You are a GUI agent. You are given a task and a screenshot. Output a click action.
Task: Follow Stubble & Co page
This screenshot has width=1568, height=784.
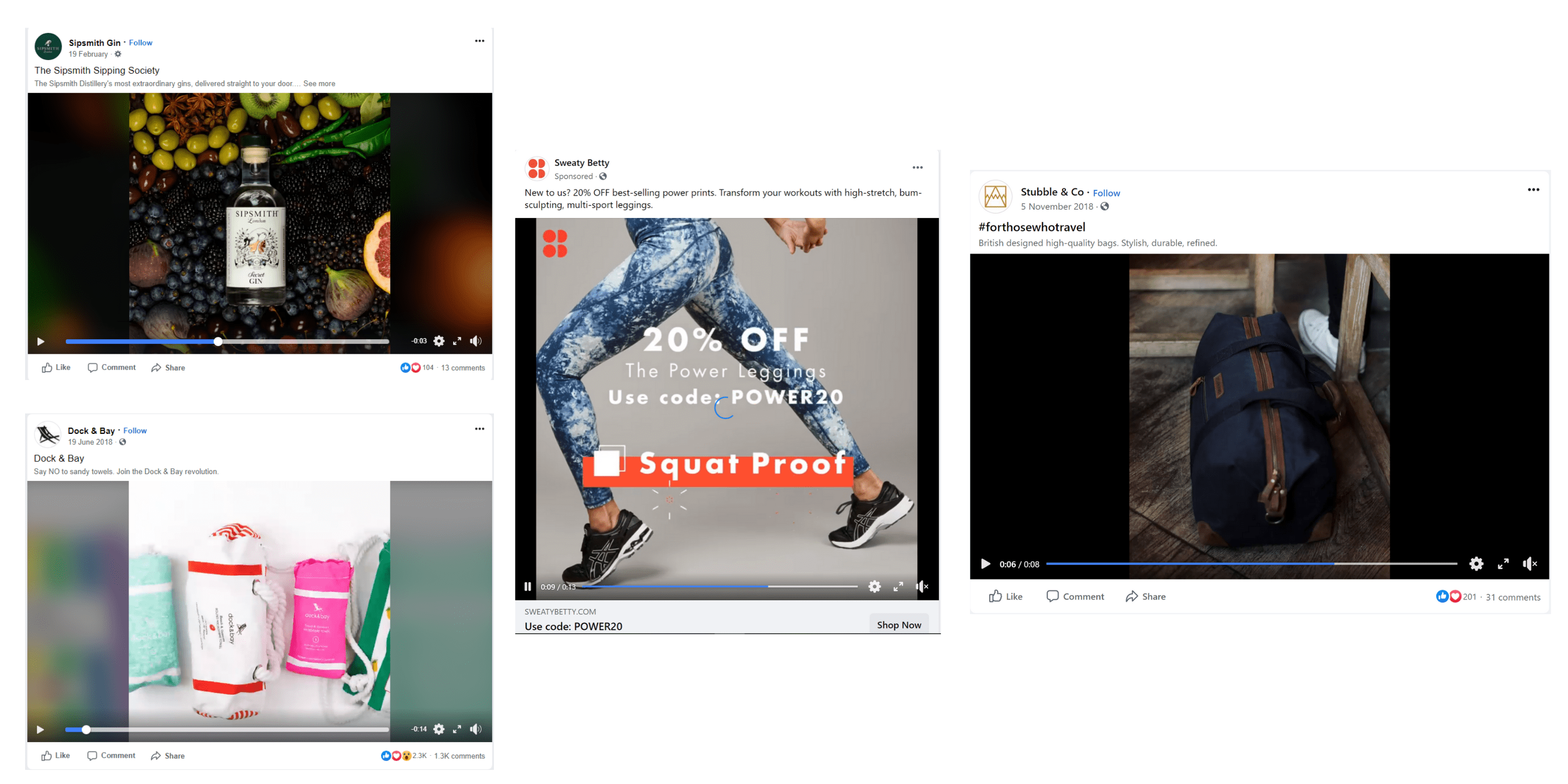pos(1106,193)
